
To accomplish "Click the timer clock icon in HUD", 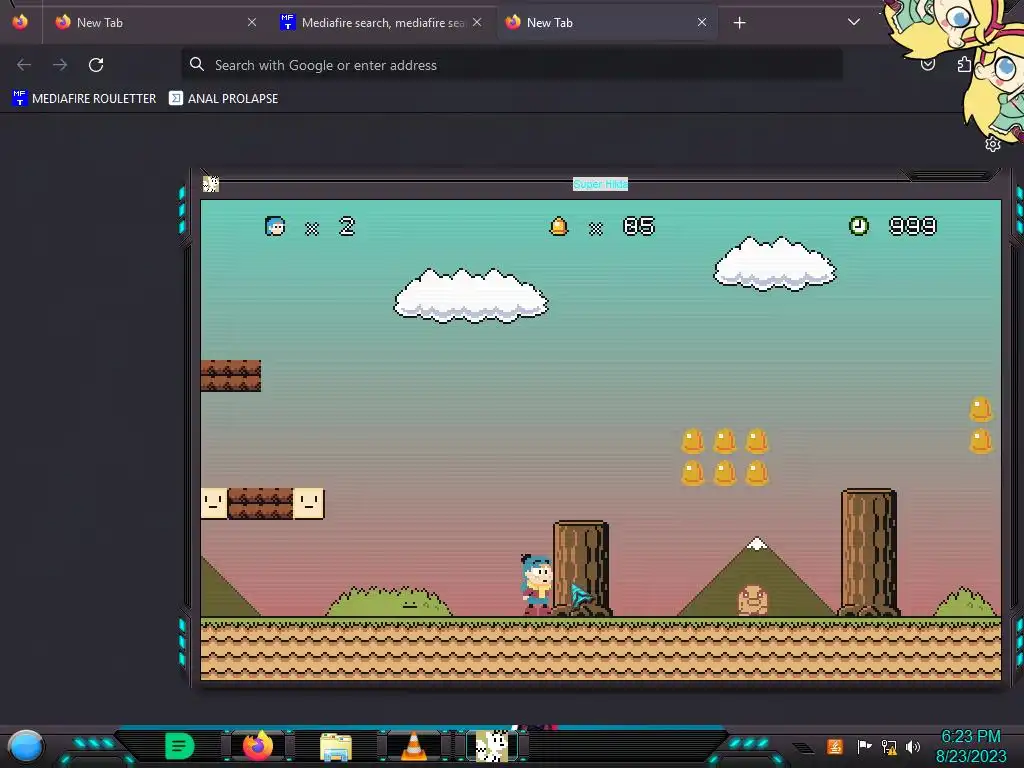I will point(859,226).
